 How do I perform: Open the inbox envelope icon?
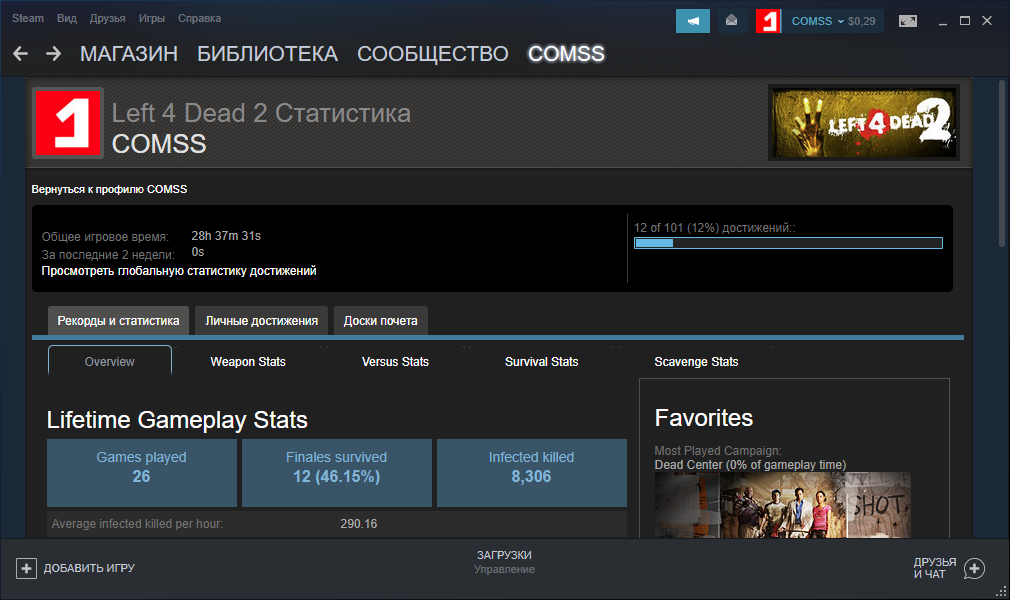[732, 21]
